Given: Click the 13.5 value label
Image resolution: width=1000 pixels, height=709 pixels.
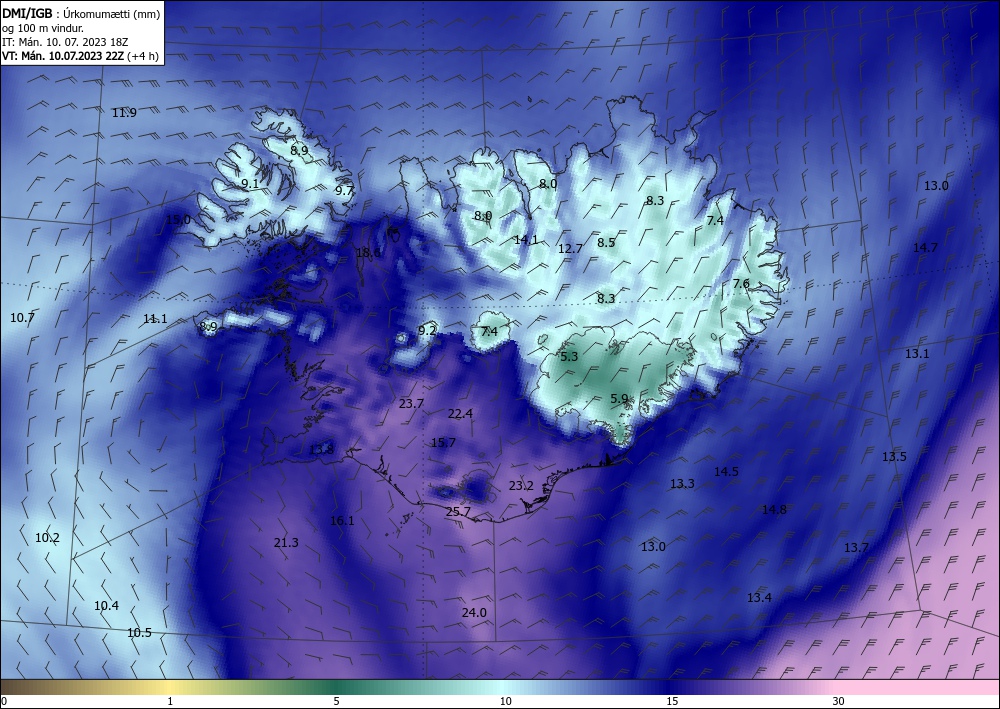Looking at the screenshot, I should (x=894, y=457).
